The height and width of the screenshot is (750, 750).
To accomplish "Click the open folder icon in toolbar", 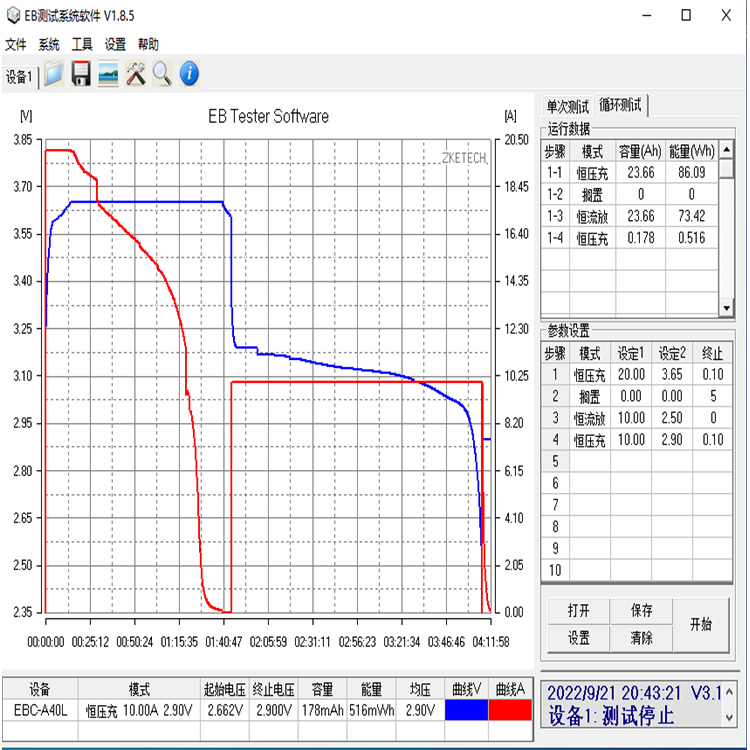I will coord(54,74).
